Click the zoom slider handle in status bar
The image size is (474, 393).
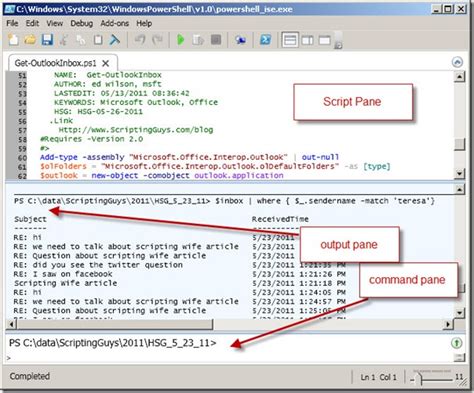pos(418,378)
